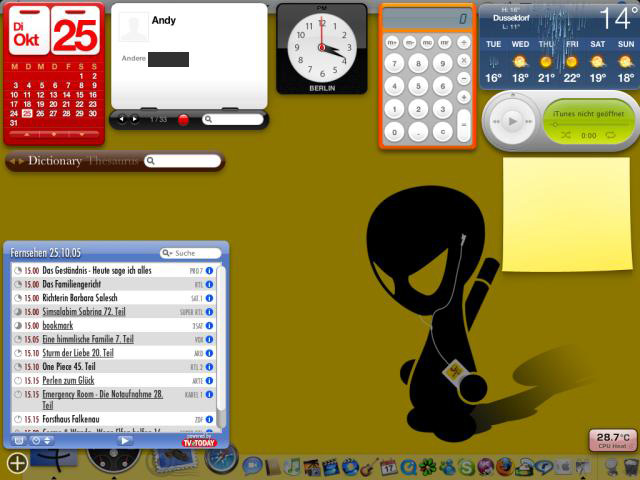Click the CPU Heat temperature widget

tap(613, 440)
